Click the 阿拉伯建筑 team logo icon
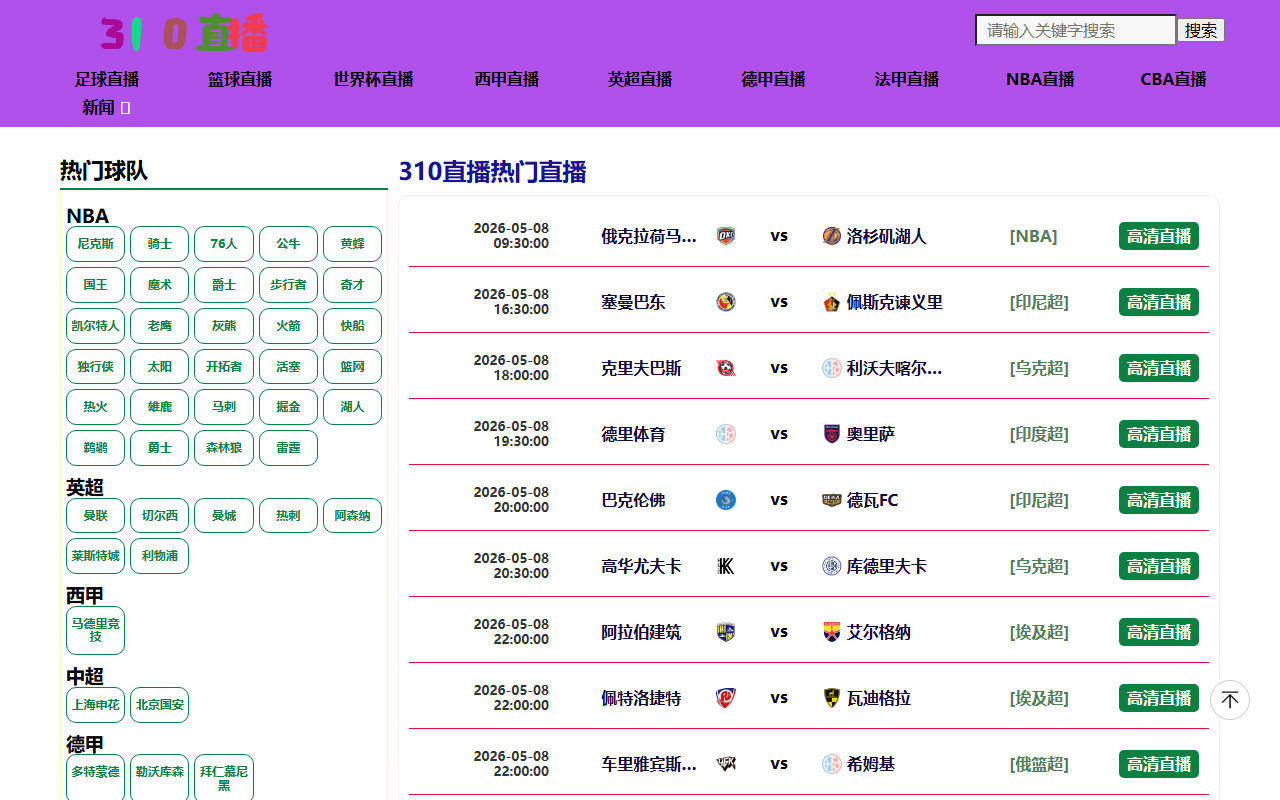 (726, 632)
